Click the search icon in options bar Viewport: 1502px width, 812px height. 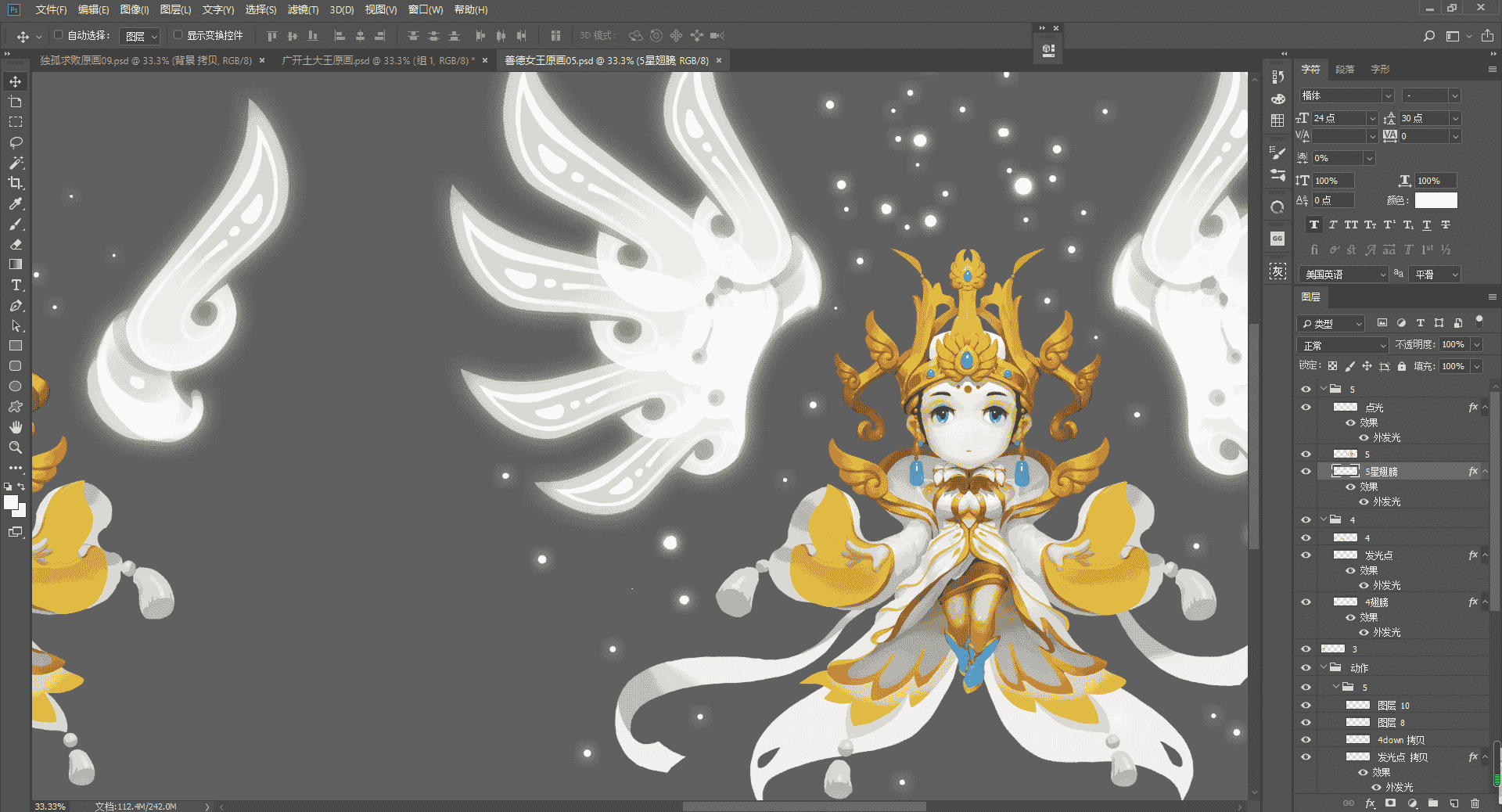click(x=1428, y=36)
